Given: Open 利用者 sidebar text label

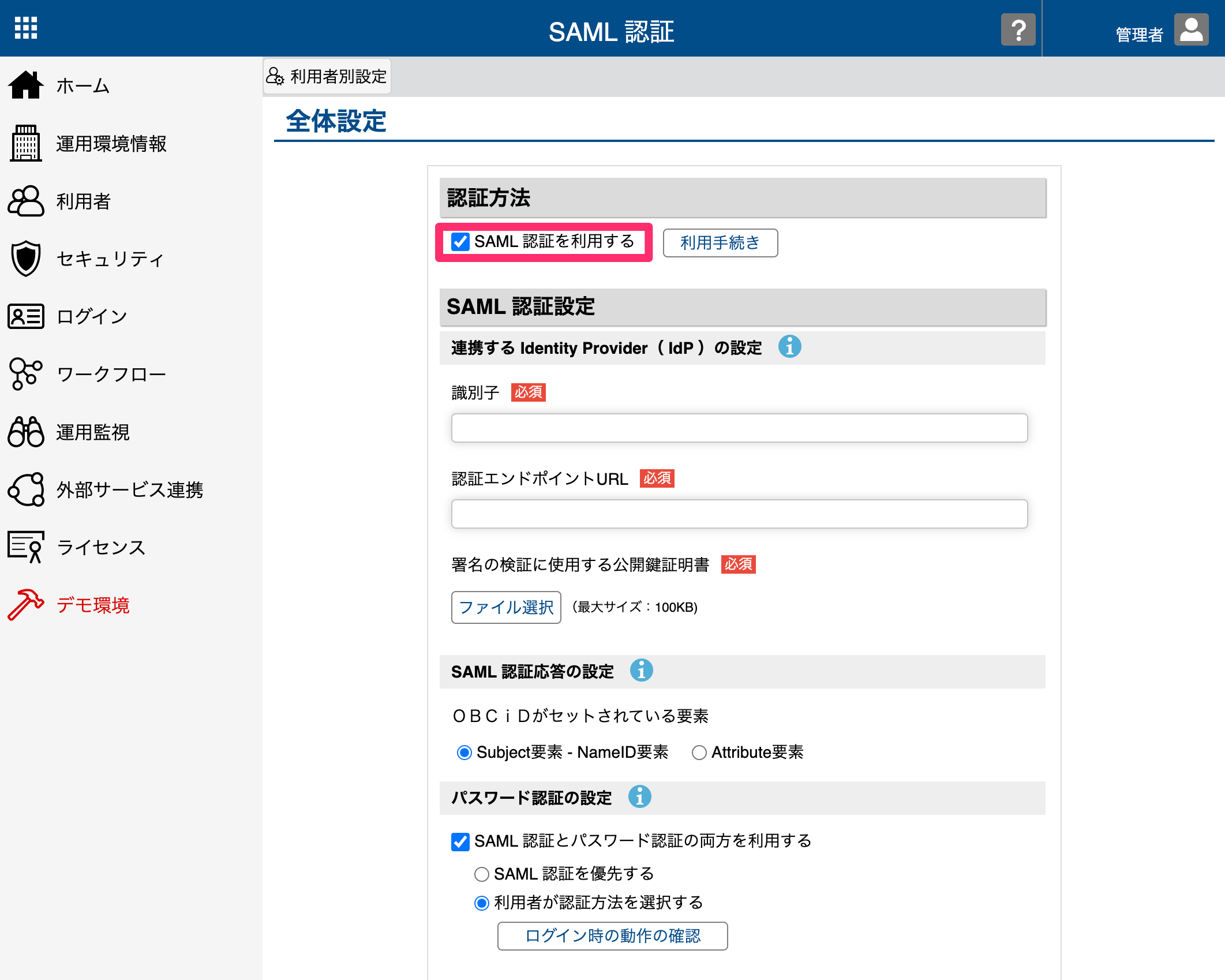Looking at the screenshot, I should click(x=84, y=201).
